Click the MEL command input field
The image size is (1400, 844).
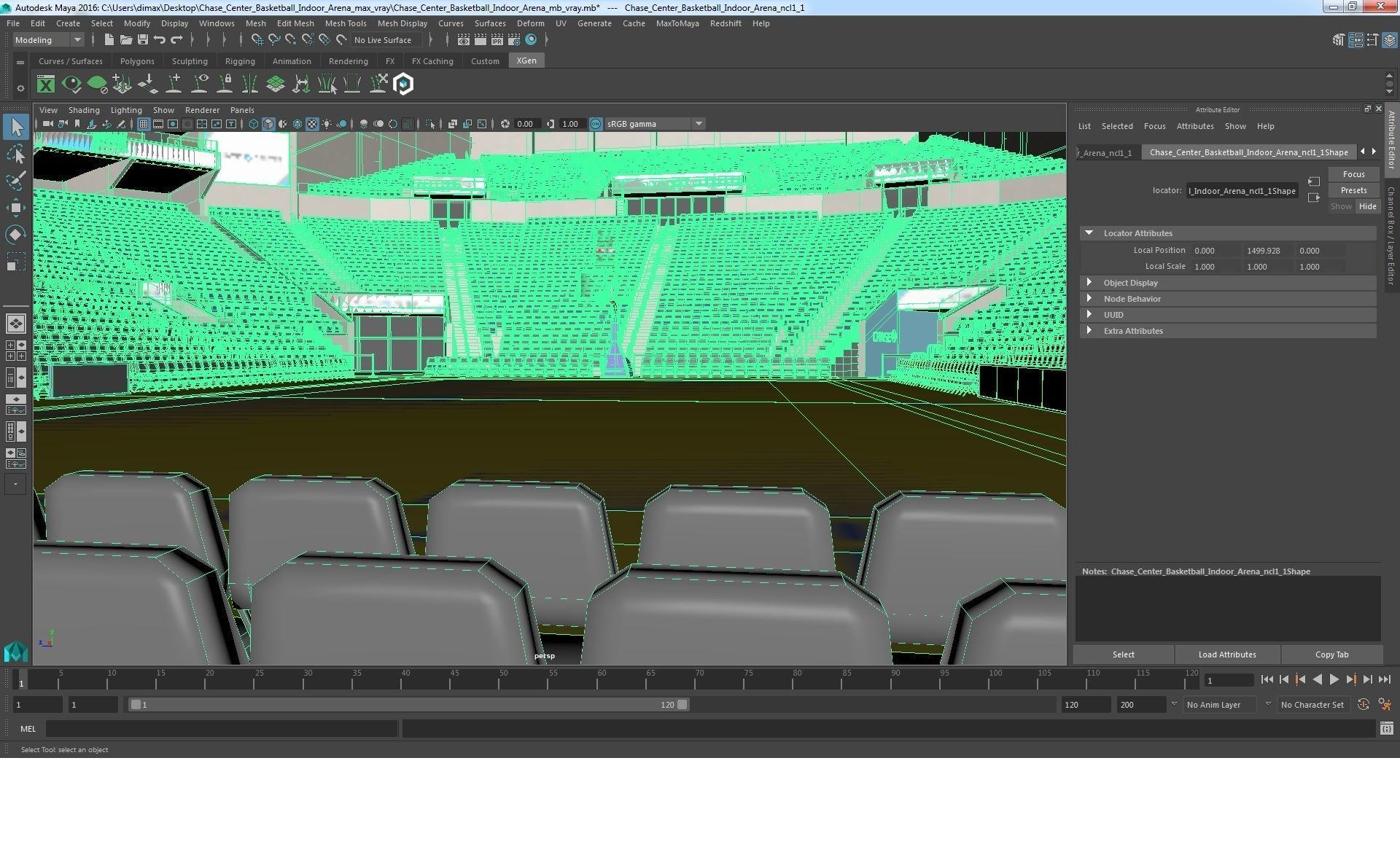click(222, 729)
